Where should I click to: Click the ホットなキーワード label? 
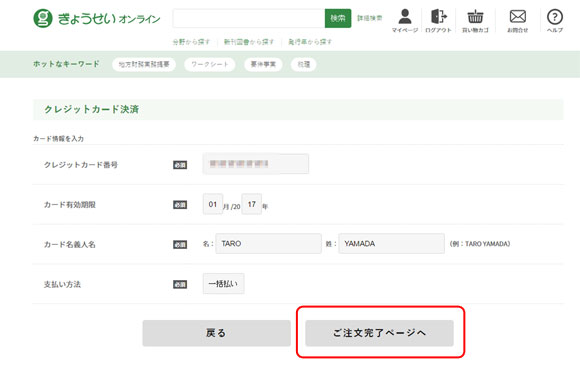click(x=66, y=64)
